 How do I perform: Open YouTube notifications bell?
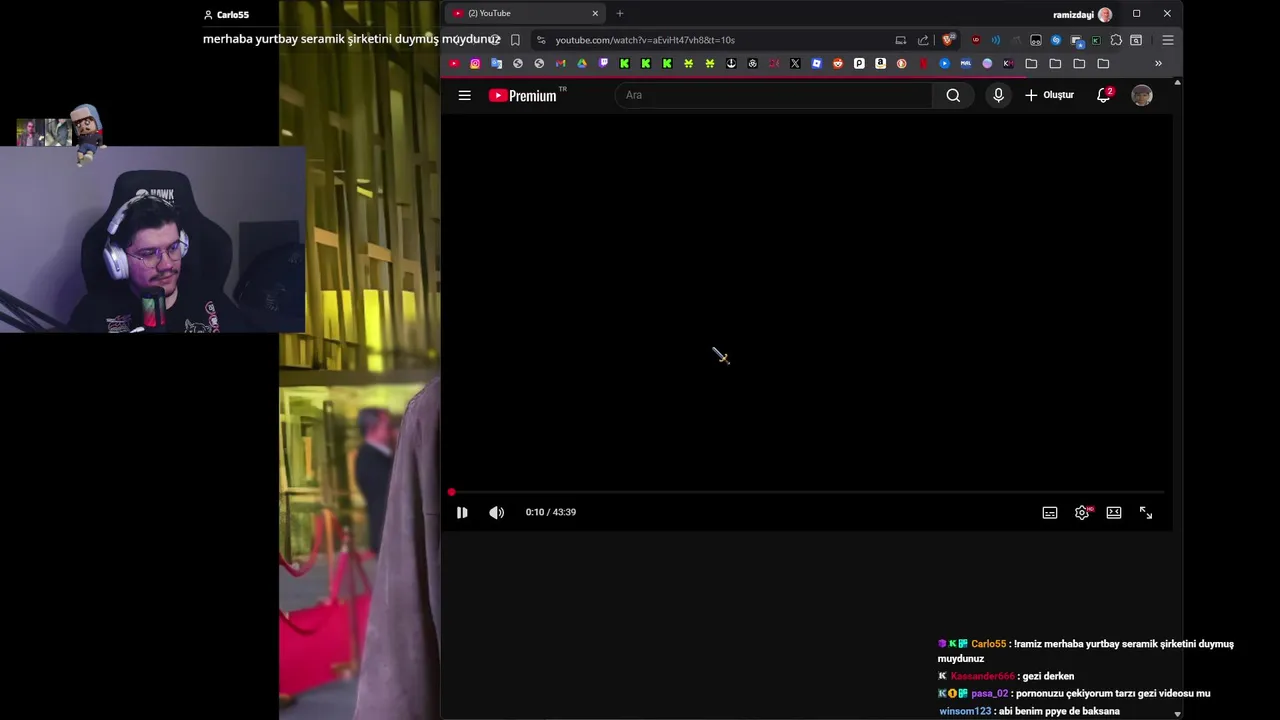tap(1104, 95)
